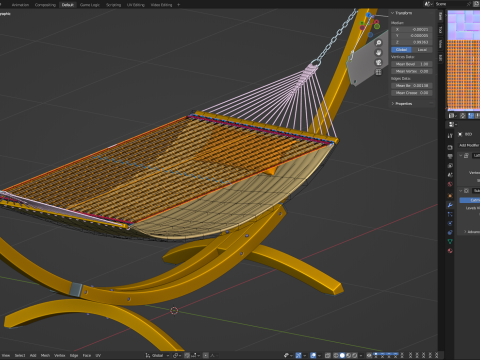
Task: Switch to the Animation workspace tab
Action: coord(20,5)
